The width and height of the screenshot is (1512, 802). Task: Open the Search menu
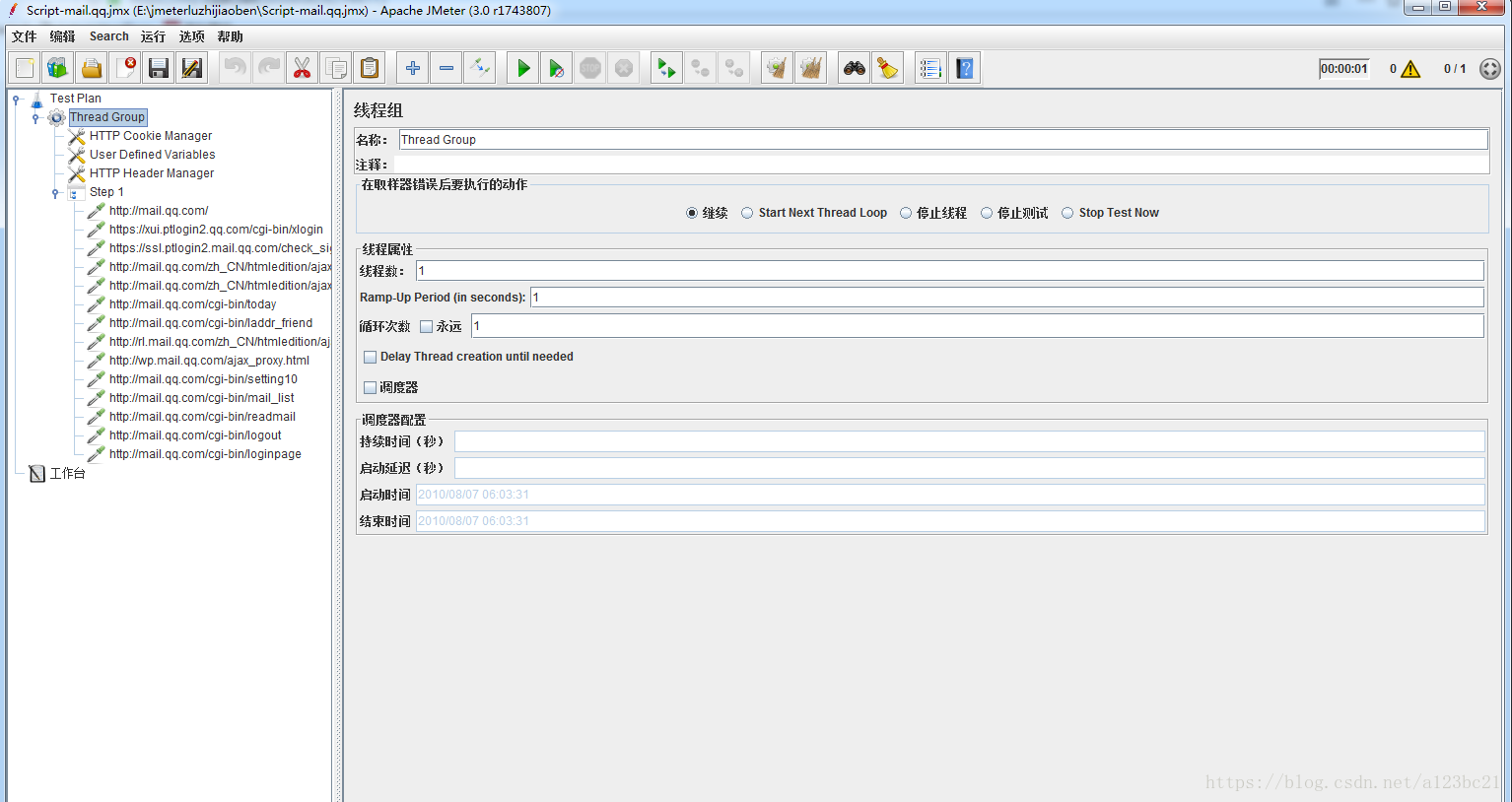point(108,36)
